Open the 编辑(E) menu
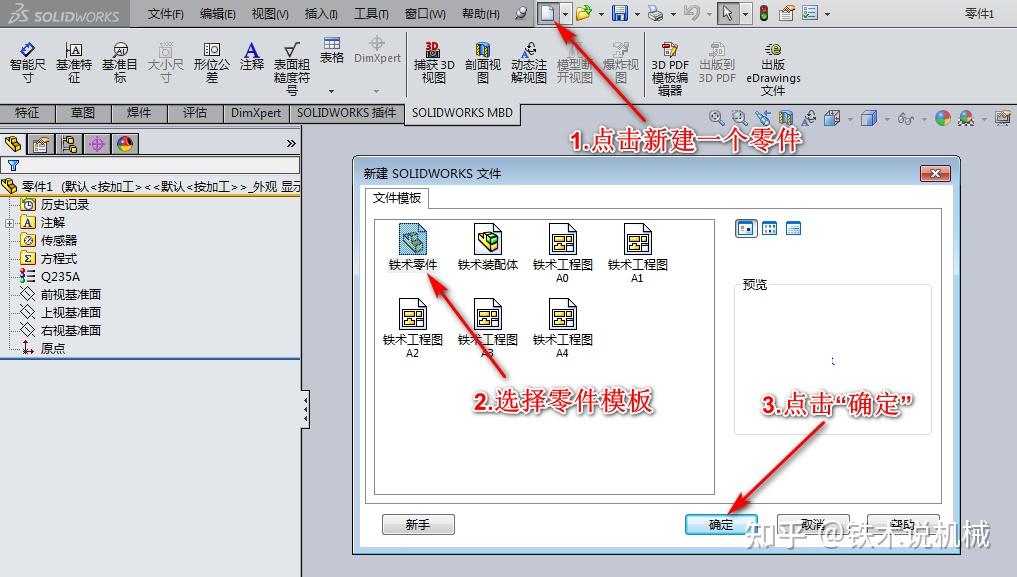This screenshot has height=577, width=1017. point(217,14)
